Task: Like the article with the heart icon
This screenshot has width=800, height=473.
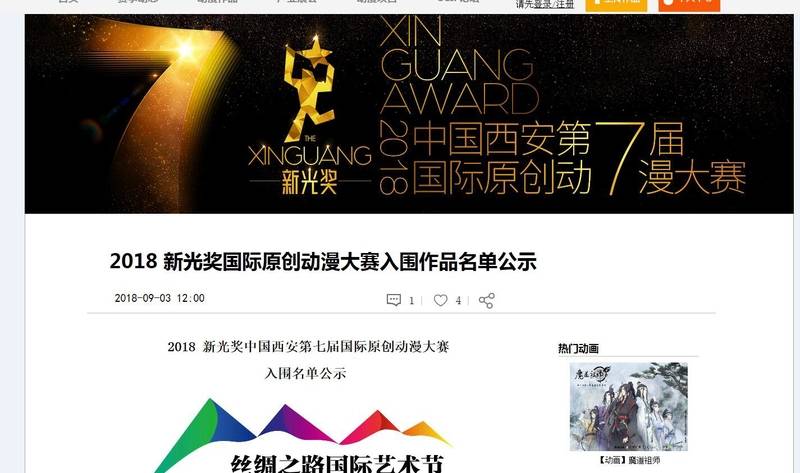Action: (x=440, y=300)
